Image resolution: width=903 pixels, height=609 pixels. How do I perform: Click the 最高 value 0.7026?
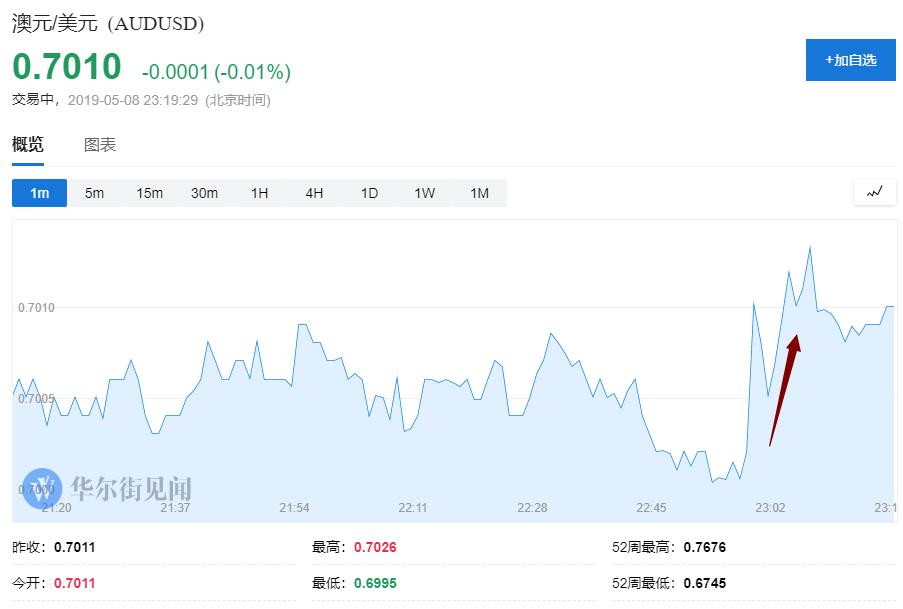tap(375, 547)
